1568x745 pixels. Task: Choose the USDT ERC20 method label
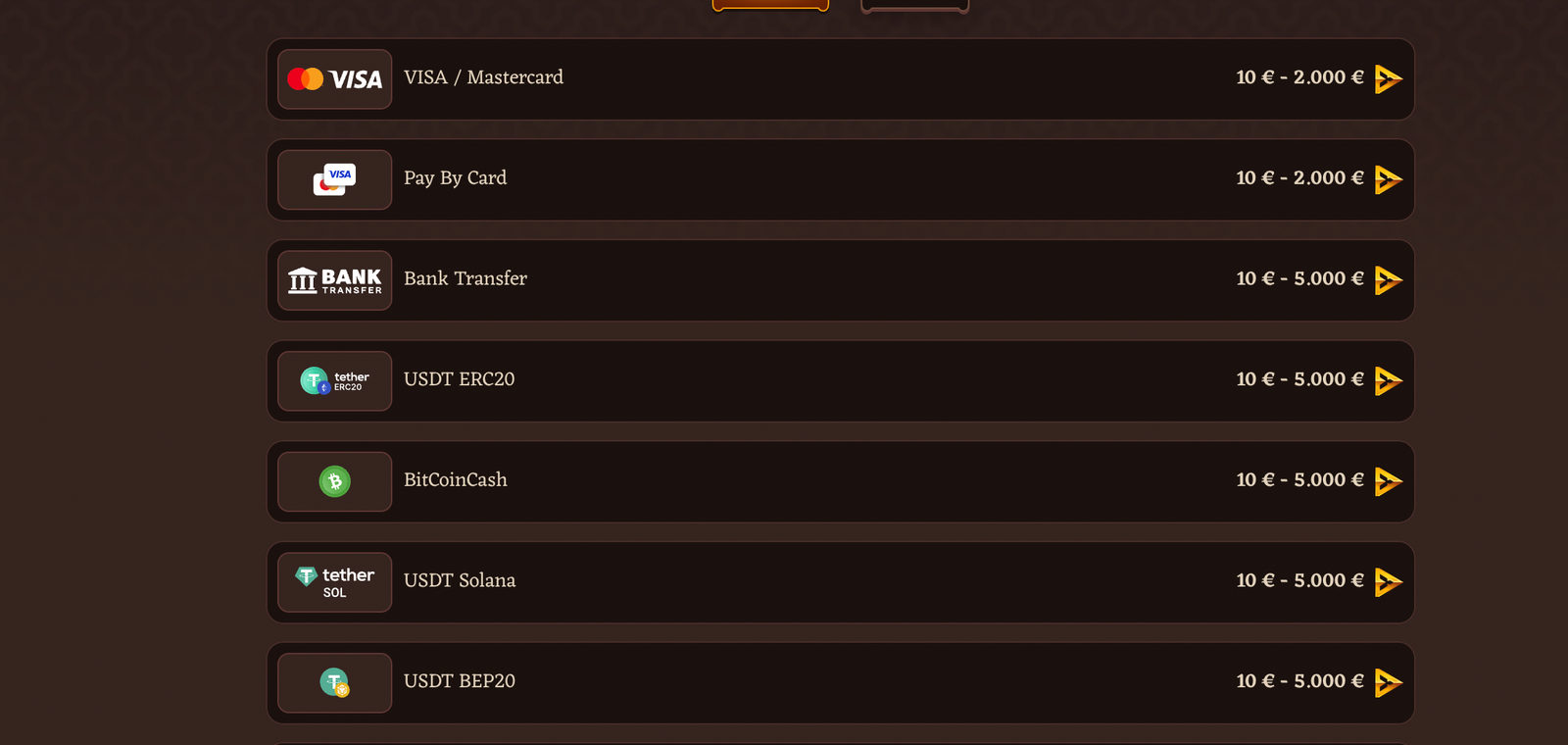coord(459,379)
